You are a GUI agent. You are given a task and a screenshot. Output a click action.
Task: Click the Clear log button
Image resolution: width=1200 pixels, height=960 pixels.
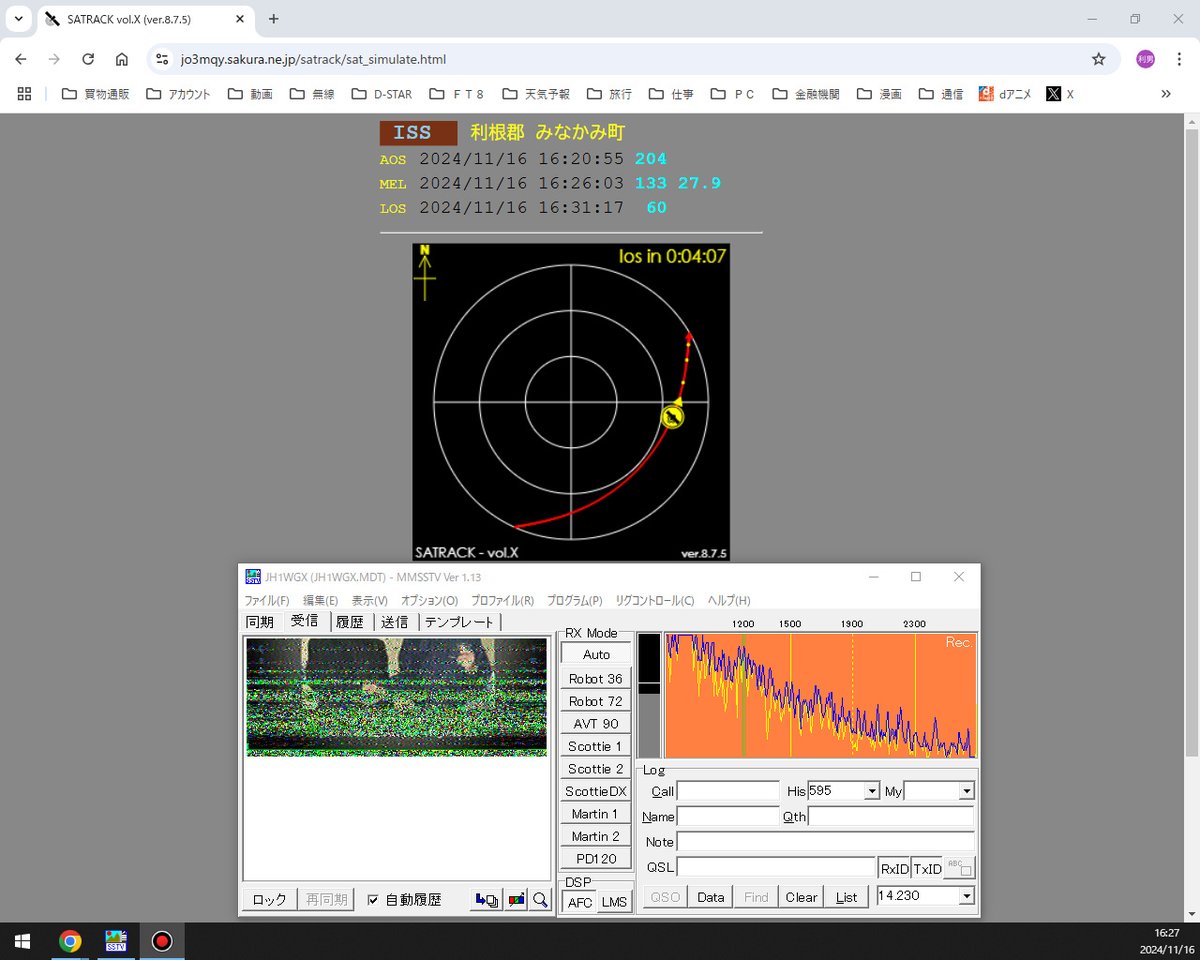click(801, 896)
